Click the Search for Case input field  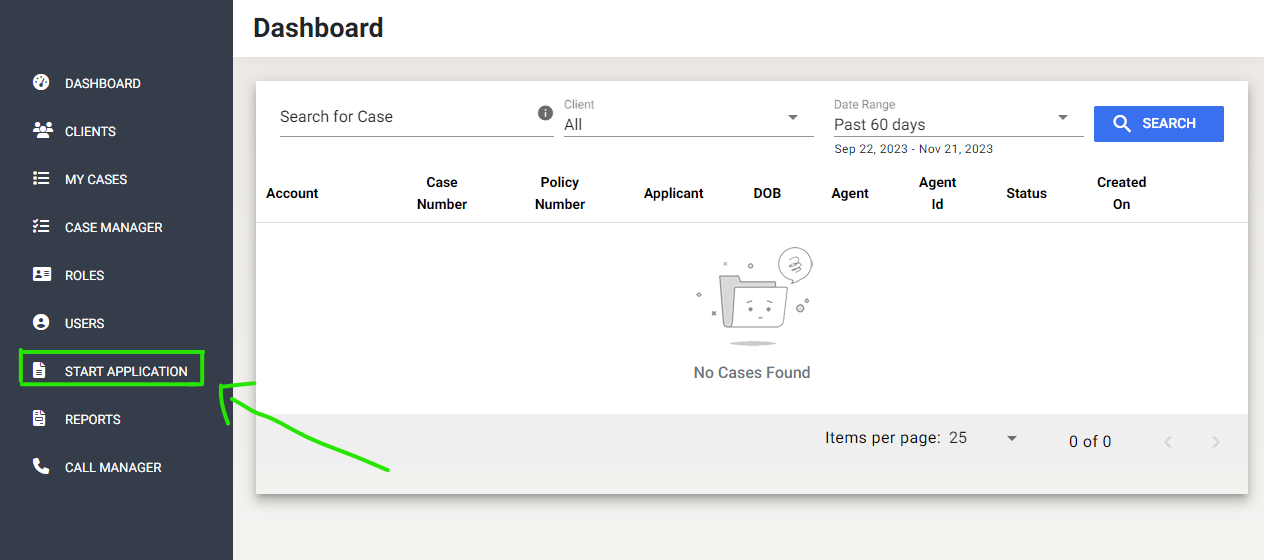point(406,117)
